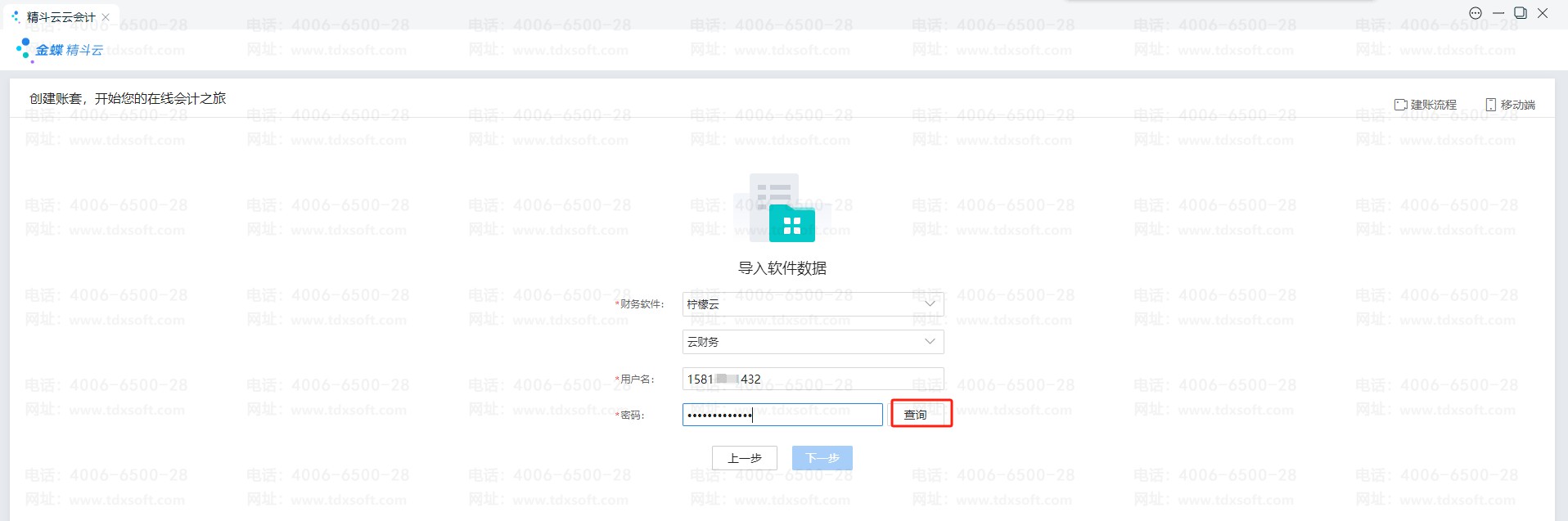Open the 财务软件 dropdown showing 柠檬云
1568x521 pixels.
pos(812,304)
